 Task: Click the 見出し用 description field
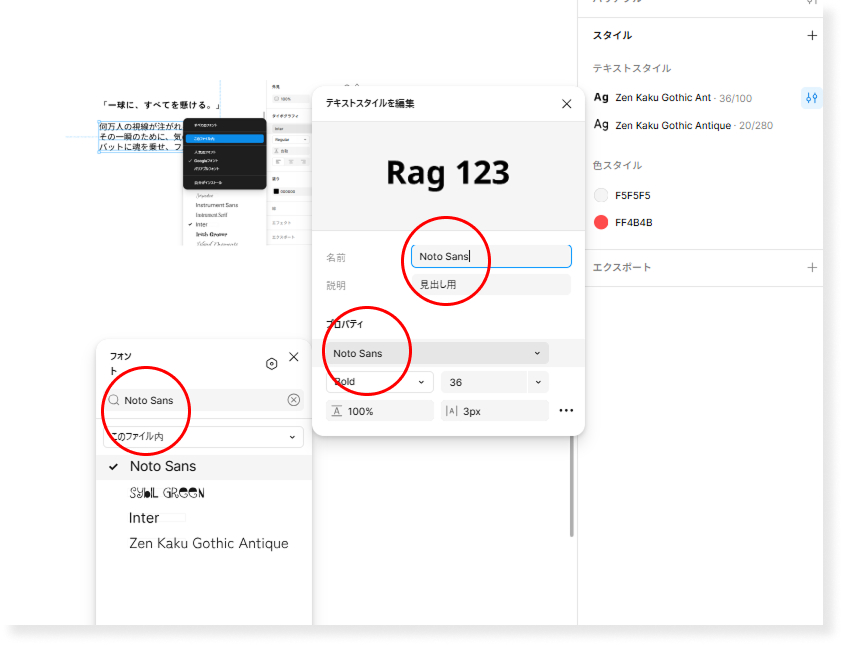[491, 285]
